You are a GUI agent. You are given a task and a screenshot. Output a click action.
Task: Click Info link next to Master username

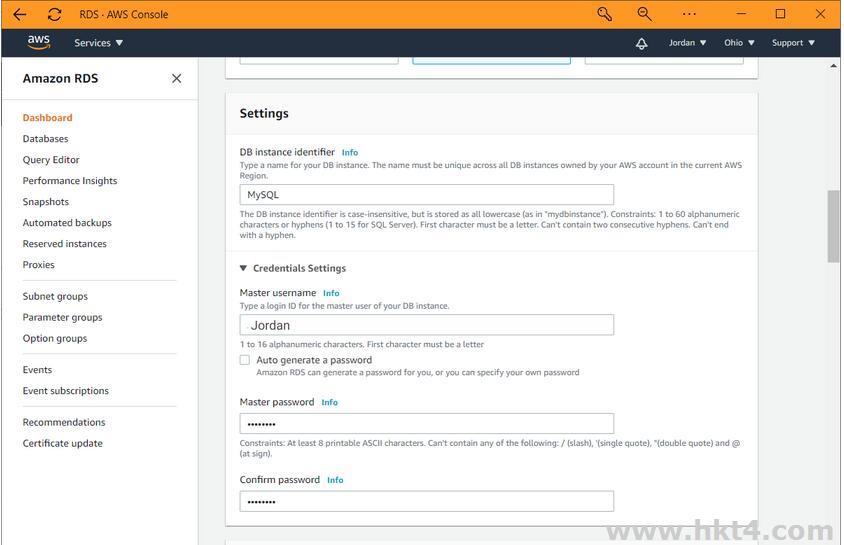[x=331, y=293]
